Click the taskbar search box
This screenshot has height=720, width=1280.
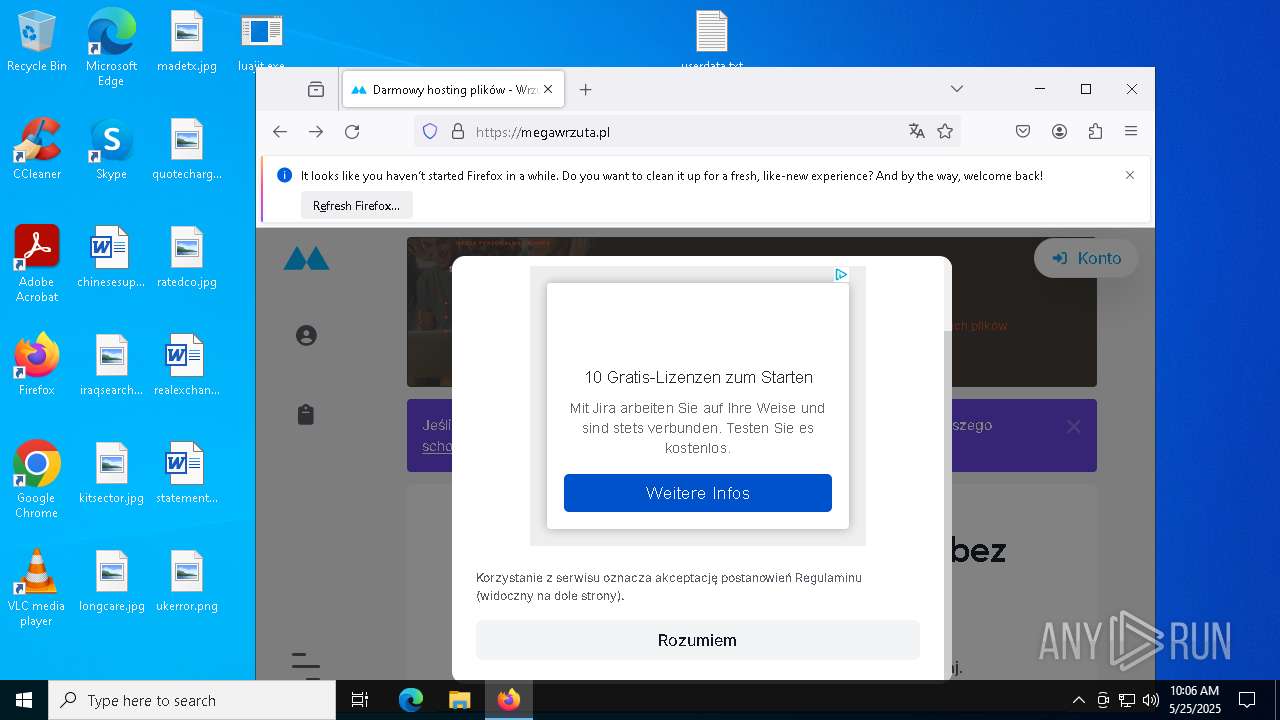192,700
